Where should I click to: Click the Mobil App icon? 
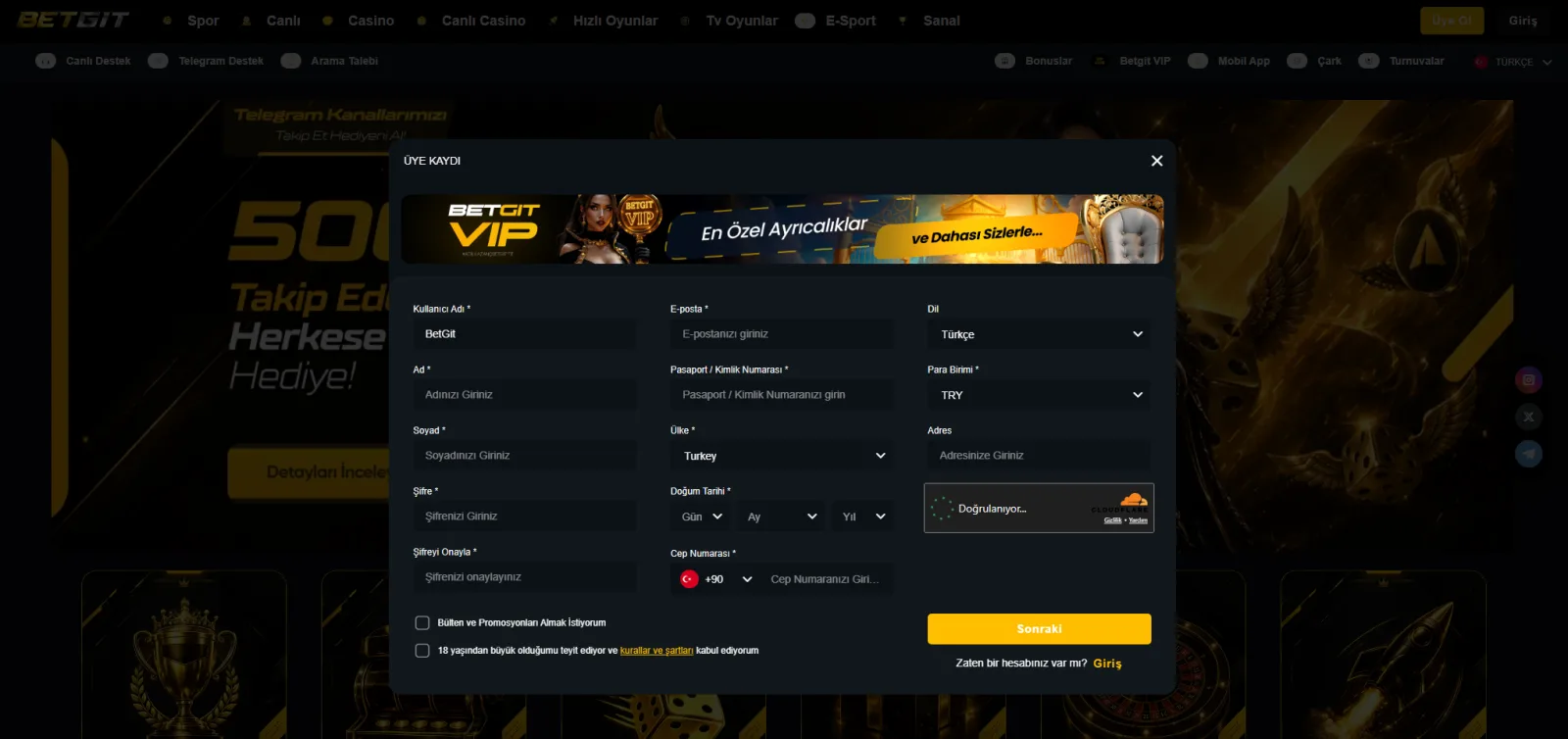1198,61
